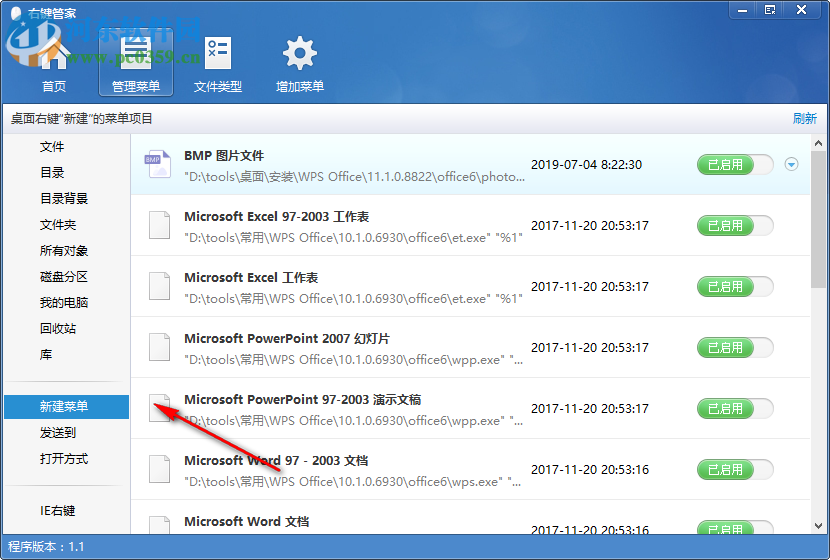Image resolution: width=830 pixels, height=560 pixels.
Task: Click date 2019-07-04 8:22:30
Action: click(587, 165)
